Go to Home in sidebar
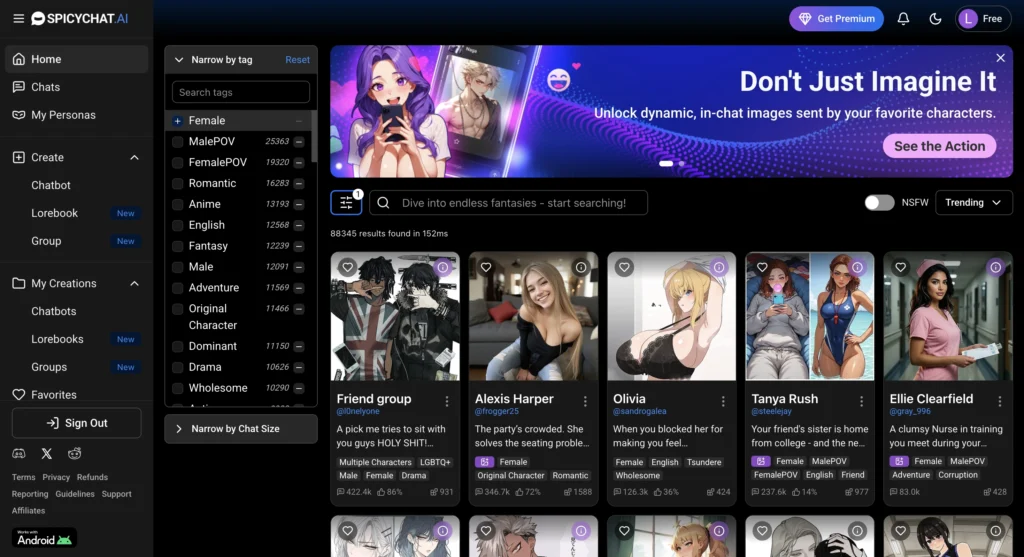 [76, 59]
